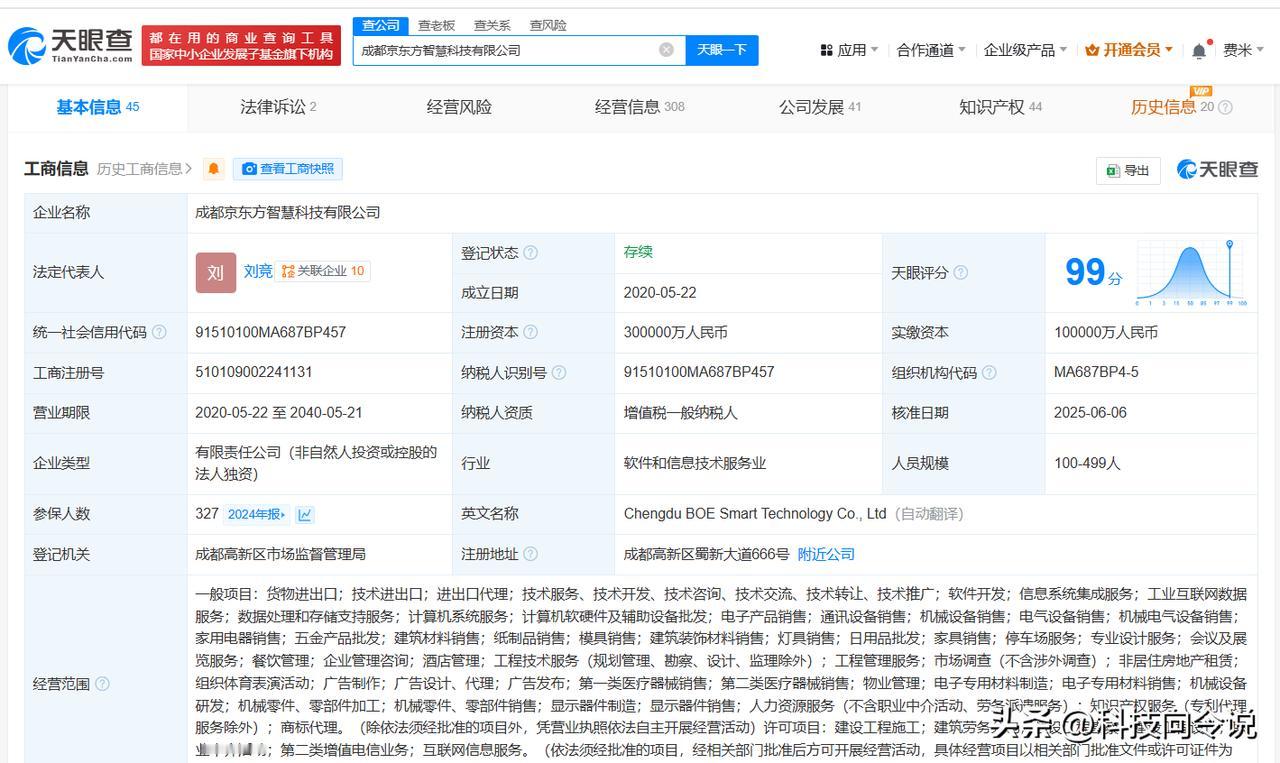This screenshot has width=1280, height=763.
Task: Switch to 查老板 search tab
Action: (436, 25)
